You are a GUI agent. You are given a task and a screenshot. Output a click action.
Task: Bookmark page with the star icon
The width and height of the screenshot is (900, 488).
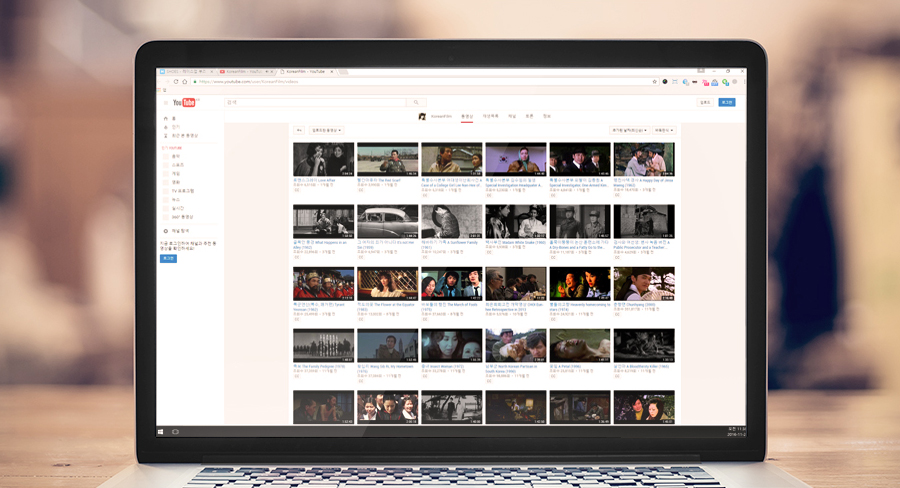[x=654, y=82]
